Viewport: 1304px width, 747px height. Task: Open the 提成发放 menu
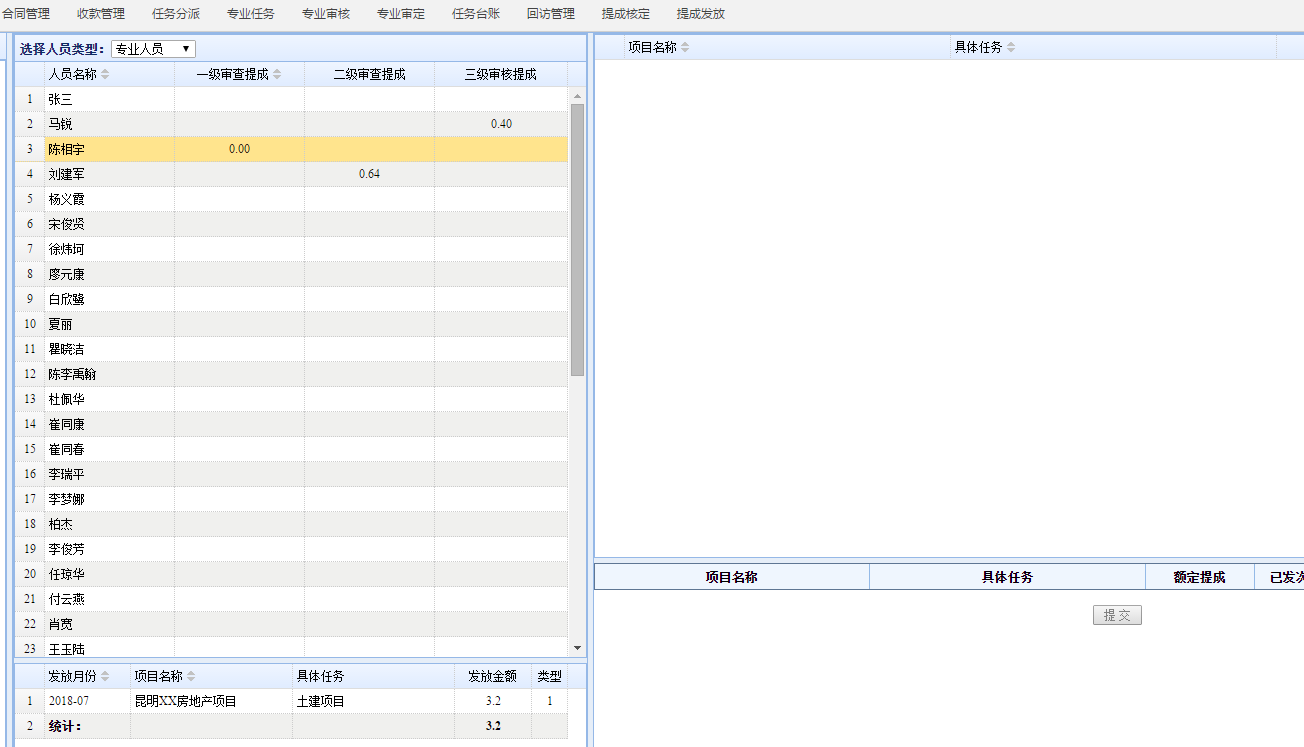(700, 14)
